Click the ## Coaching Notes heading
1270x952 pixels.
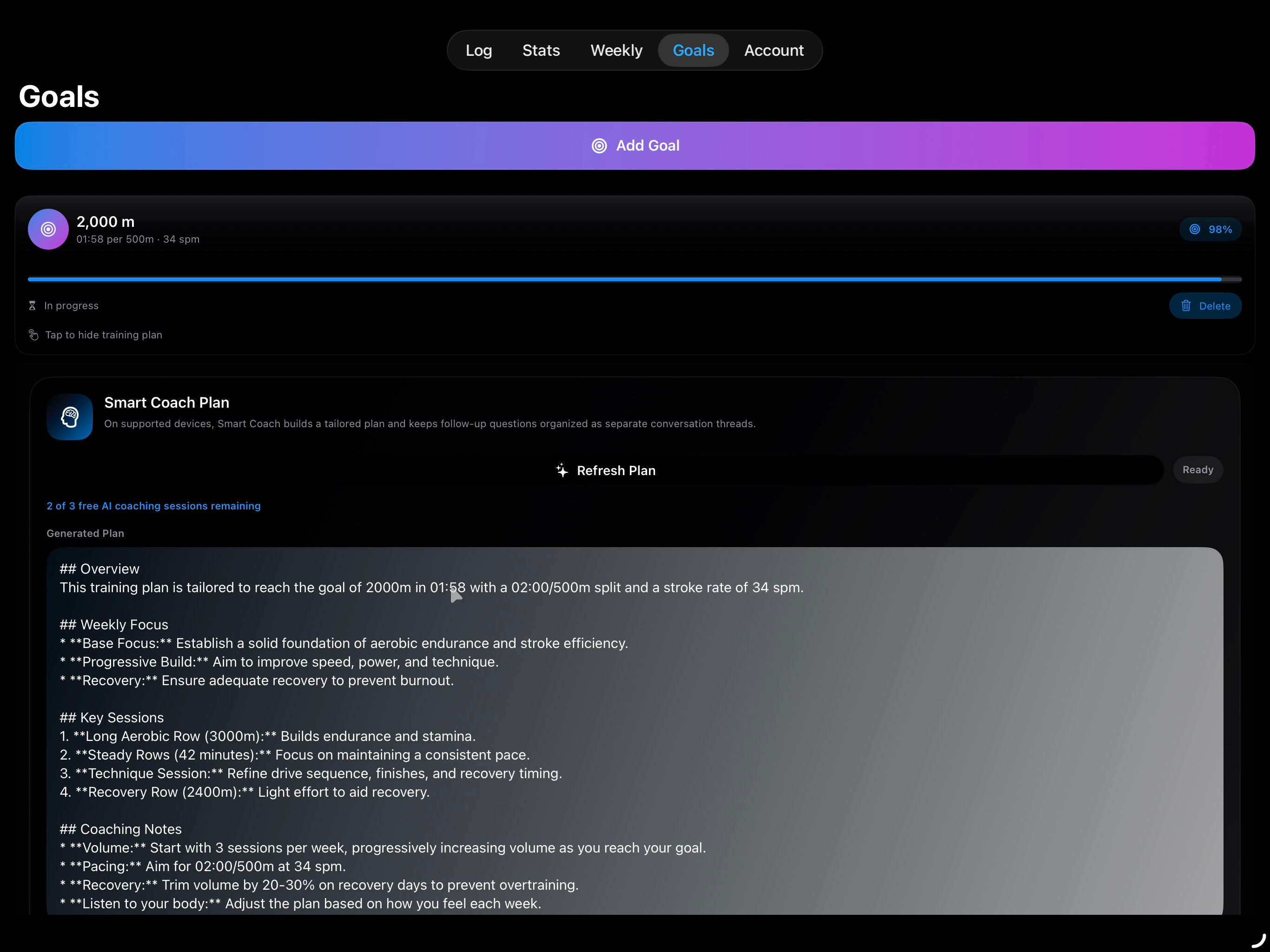pyautogui.click(x=120, y=829)
